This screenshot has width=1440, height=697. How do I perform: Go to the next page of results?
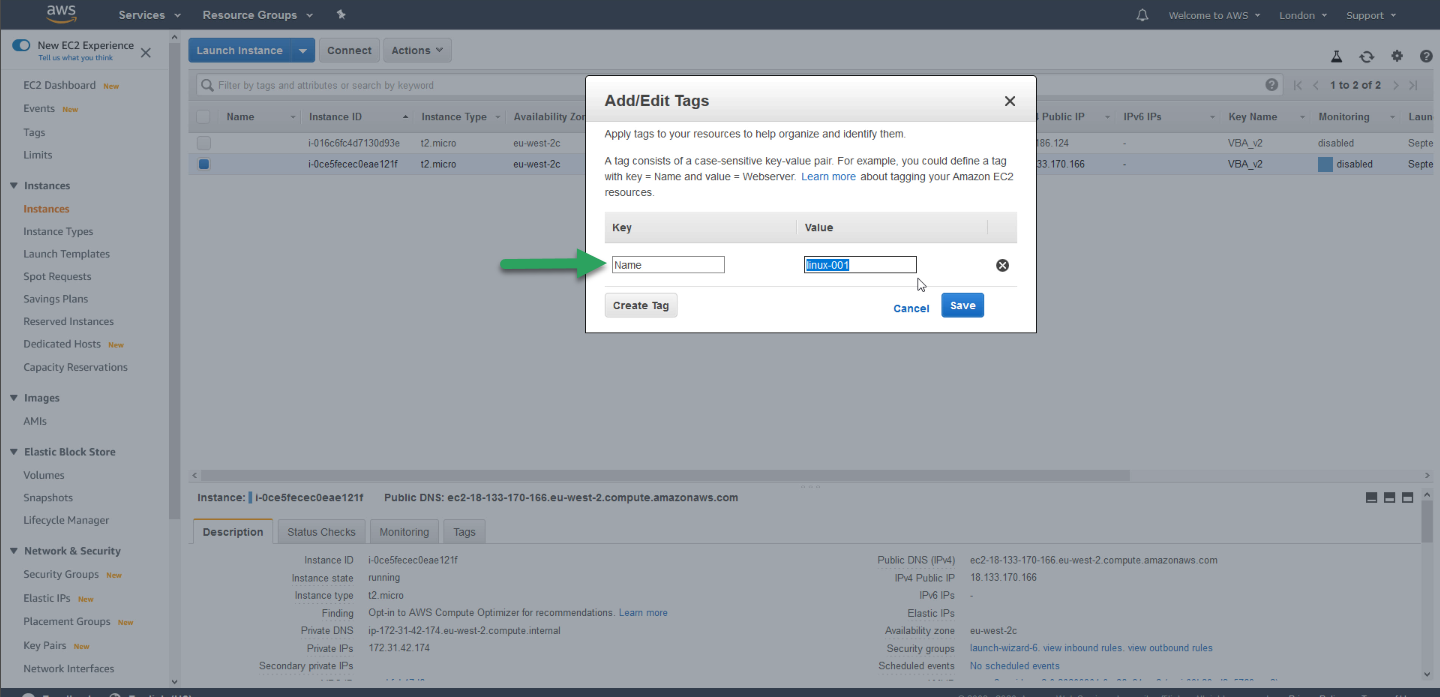click(x=1396, y=86)
